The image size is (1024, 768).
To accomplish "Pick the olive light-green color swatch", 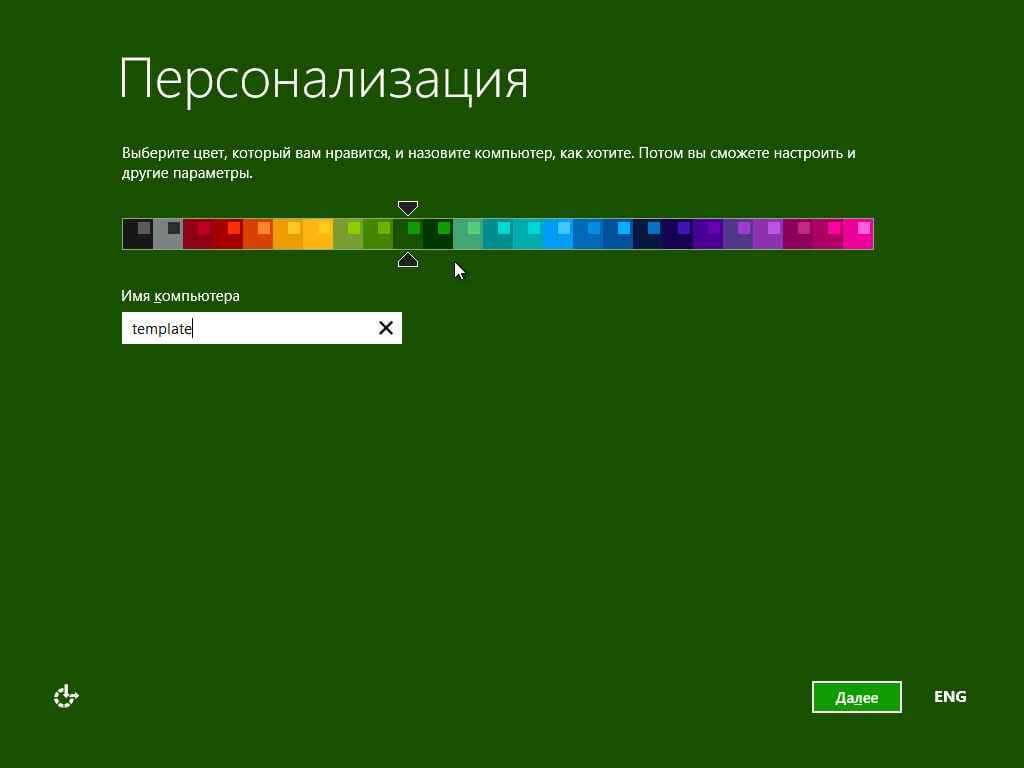I will (347, 234).
